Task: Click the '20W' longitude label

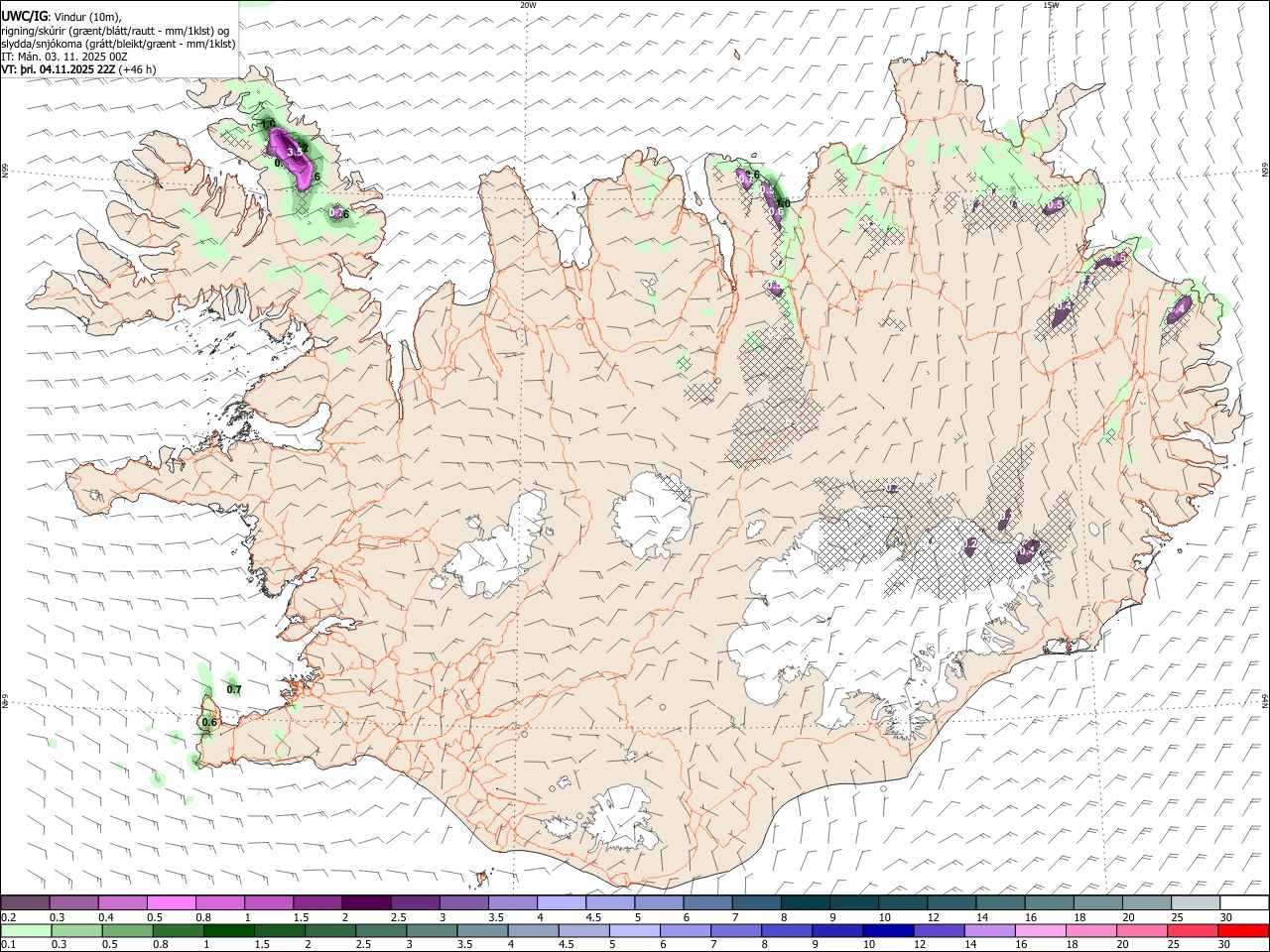Action: (528, 5)
